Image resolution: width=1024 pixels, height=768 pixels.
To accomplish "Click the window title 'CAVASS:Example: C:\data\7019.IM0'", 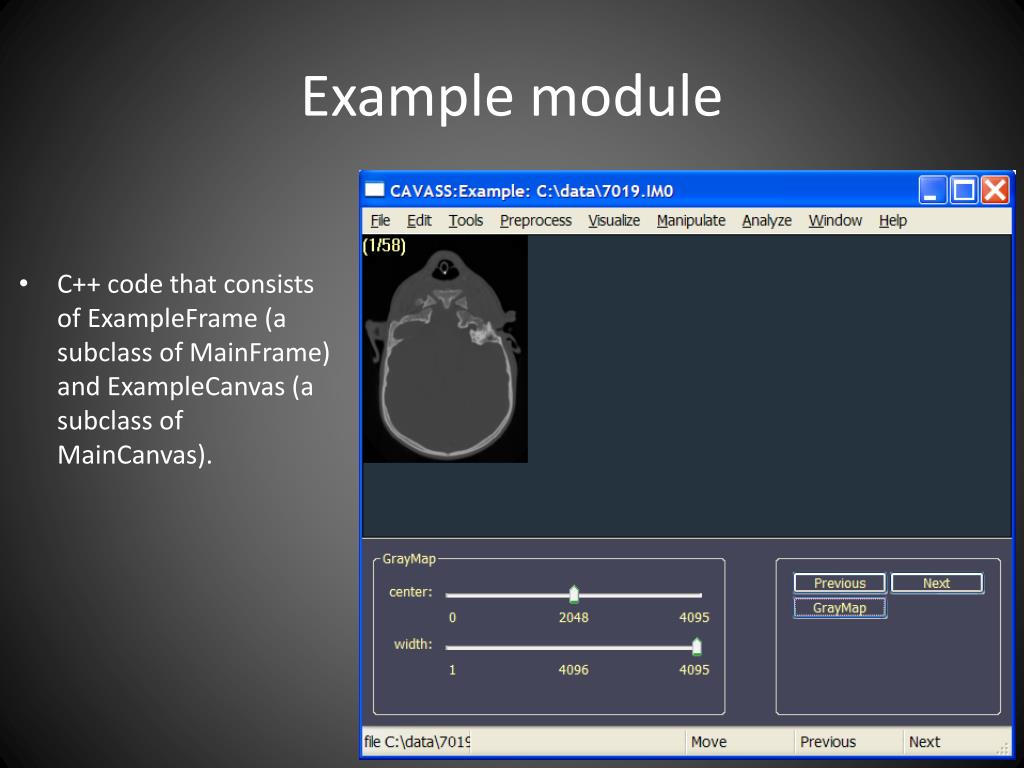I will click(531, 191).
